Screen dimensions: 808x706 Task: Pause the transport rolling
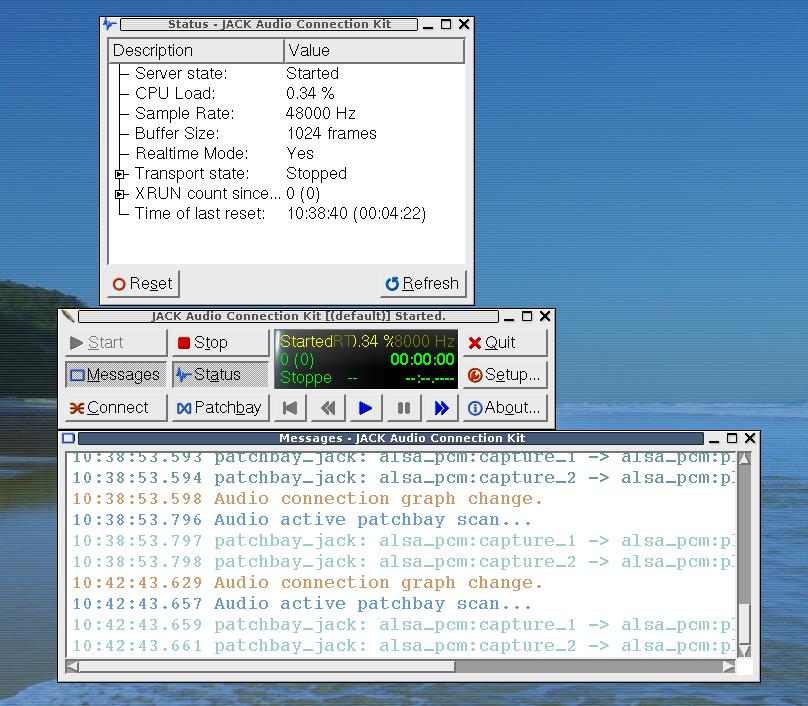pyautogui.click(x=403, y=408)
